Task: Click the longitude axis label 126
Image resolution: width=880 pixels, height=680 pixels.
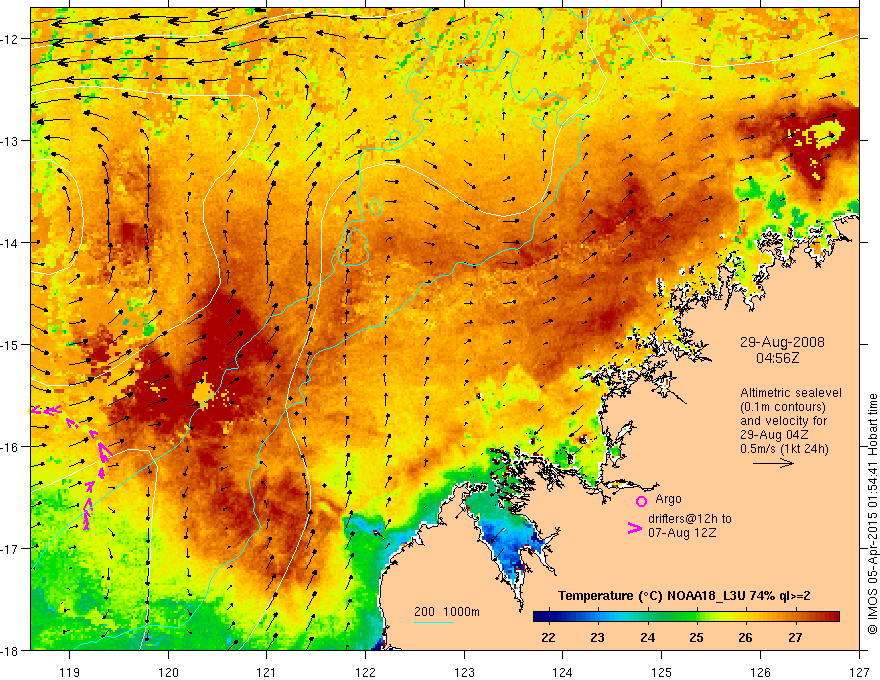Action: [x=760, y=672]
